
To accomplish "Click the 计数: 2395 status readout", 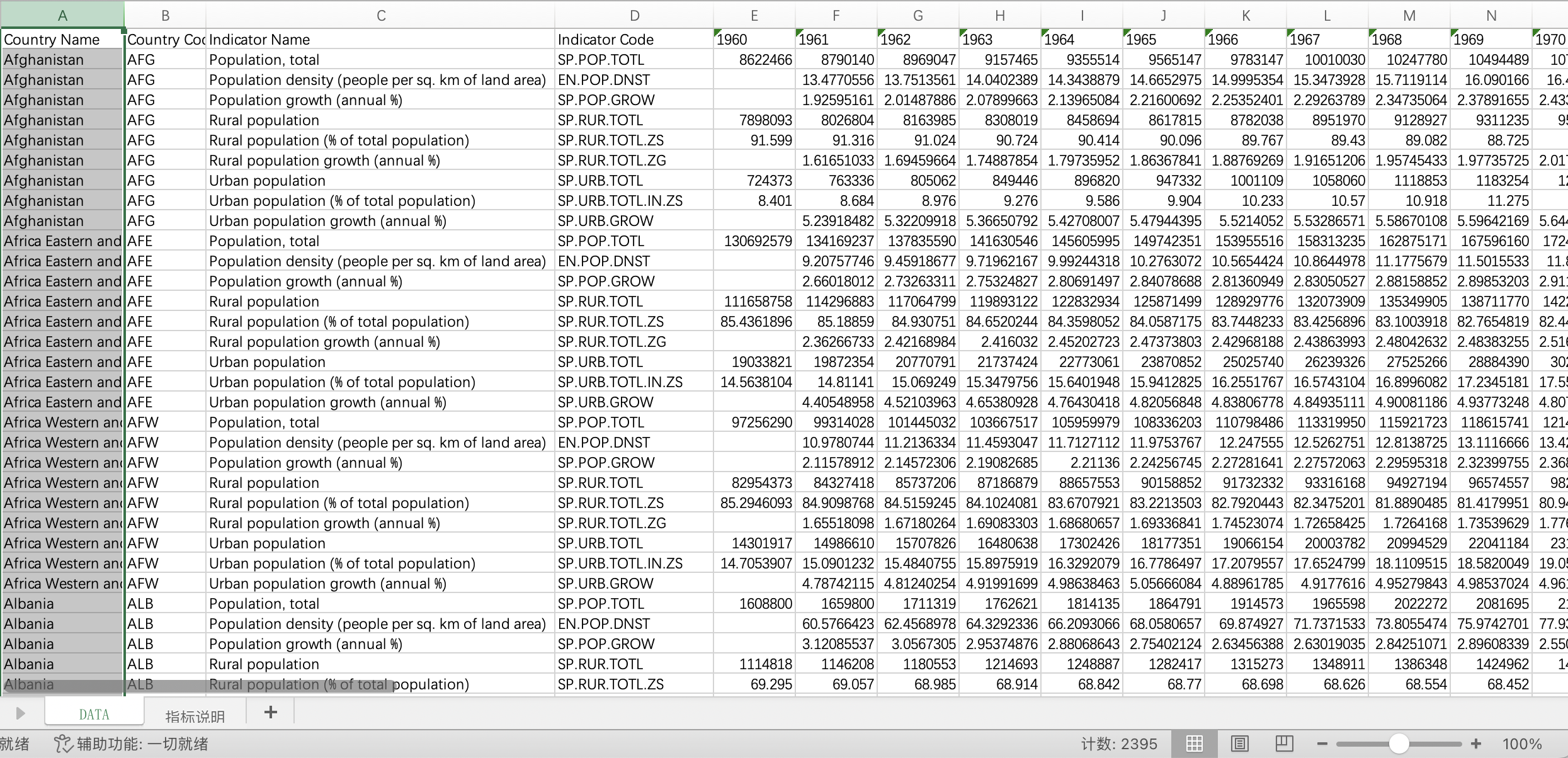I will click(x=1119, y=744).
